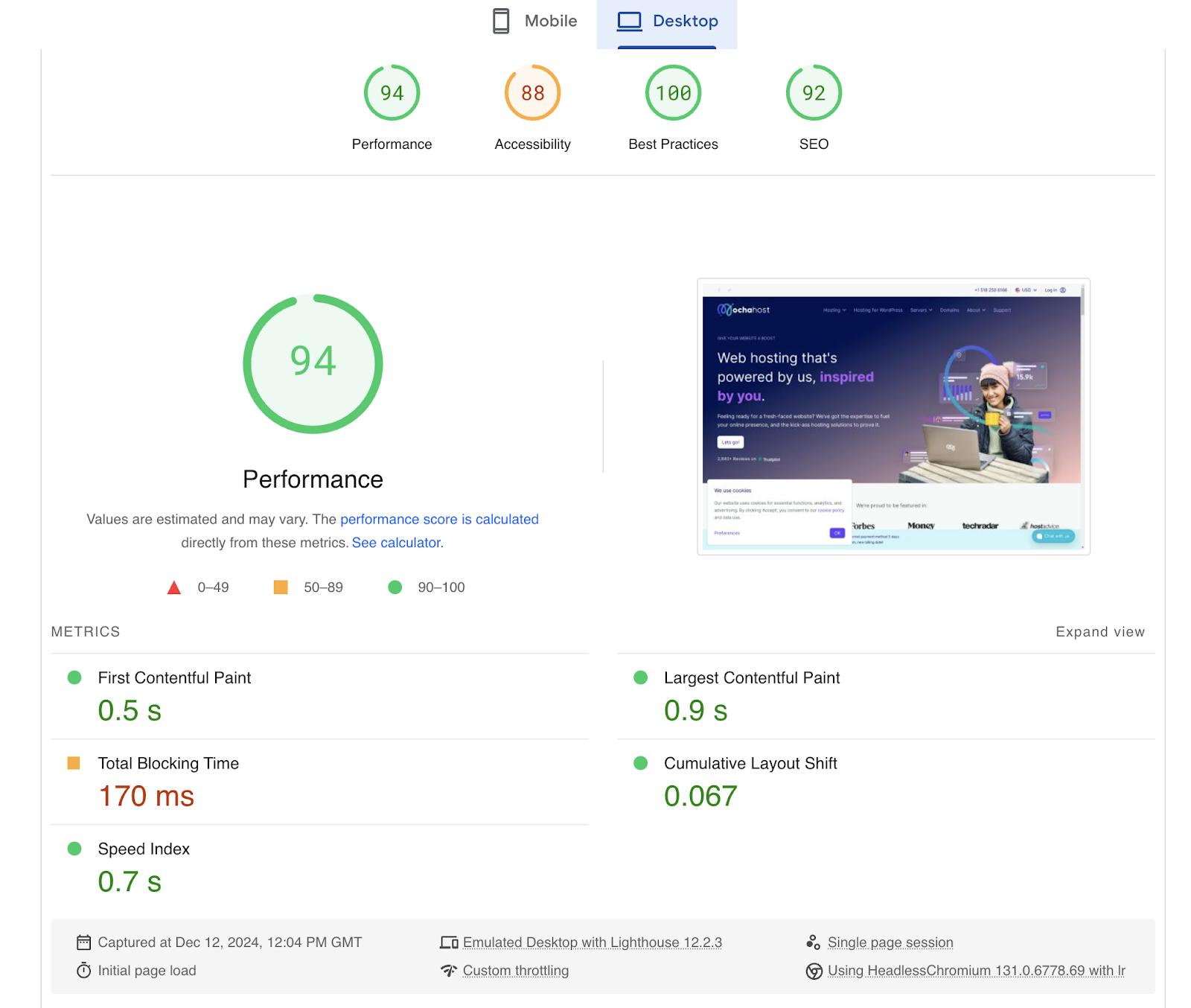Click the orange square beside Total Blocking Time
The width and height of the screenshot is (1191, 1008).
[74, 763]
